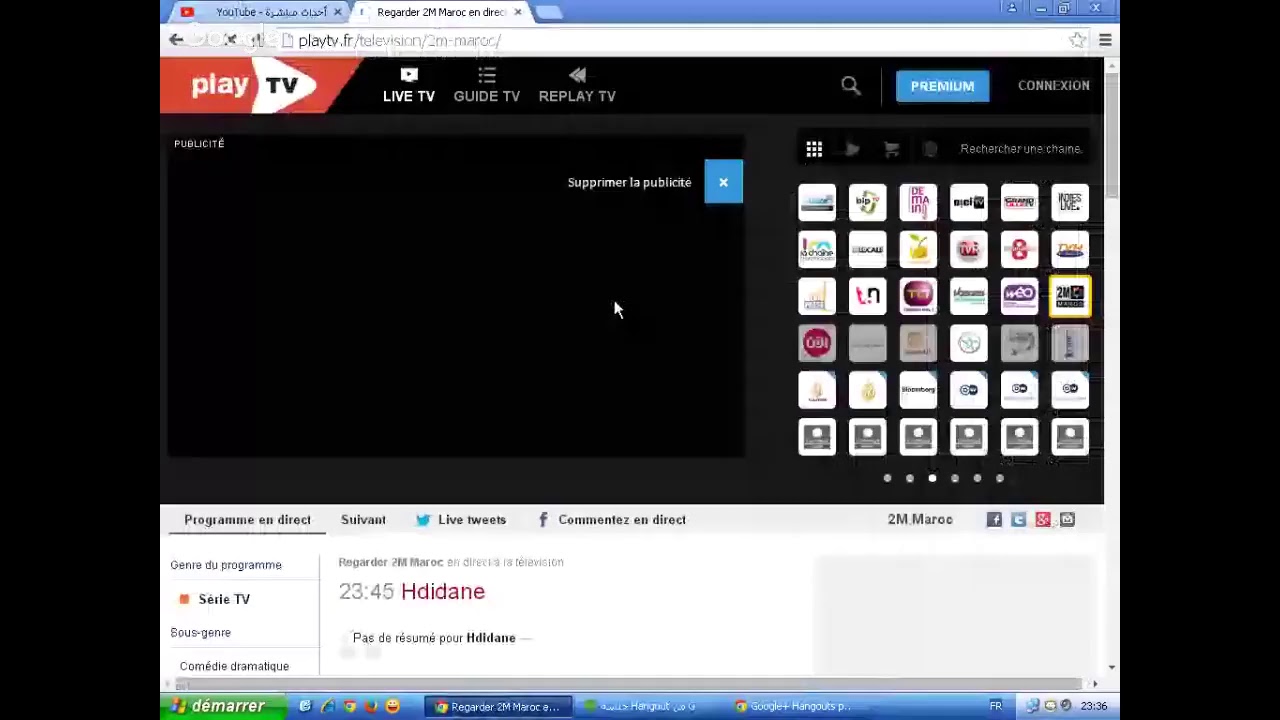This screenshot has height=720, width=1280.
Task: Open Chrome menu hamburger icon
Action: click(1105, 40)
